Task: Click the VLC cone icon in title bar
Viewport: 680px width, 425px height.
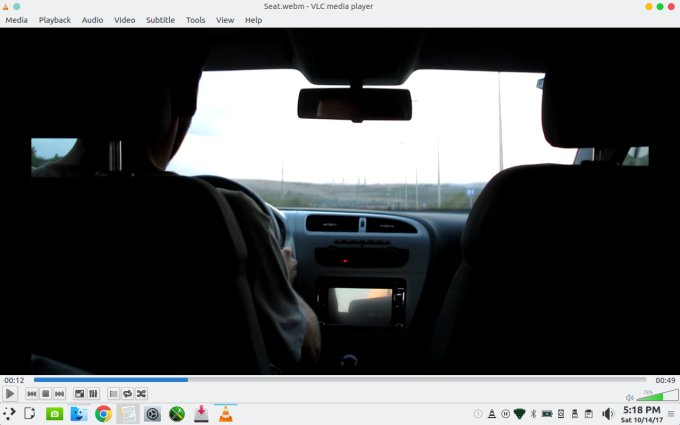Action: (5, 7)
